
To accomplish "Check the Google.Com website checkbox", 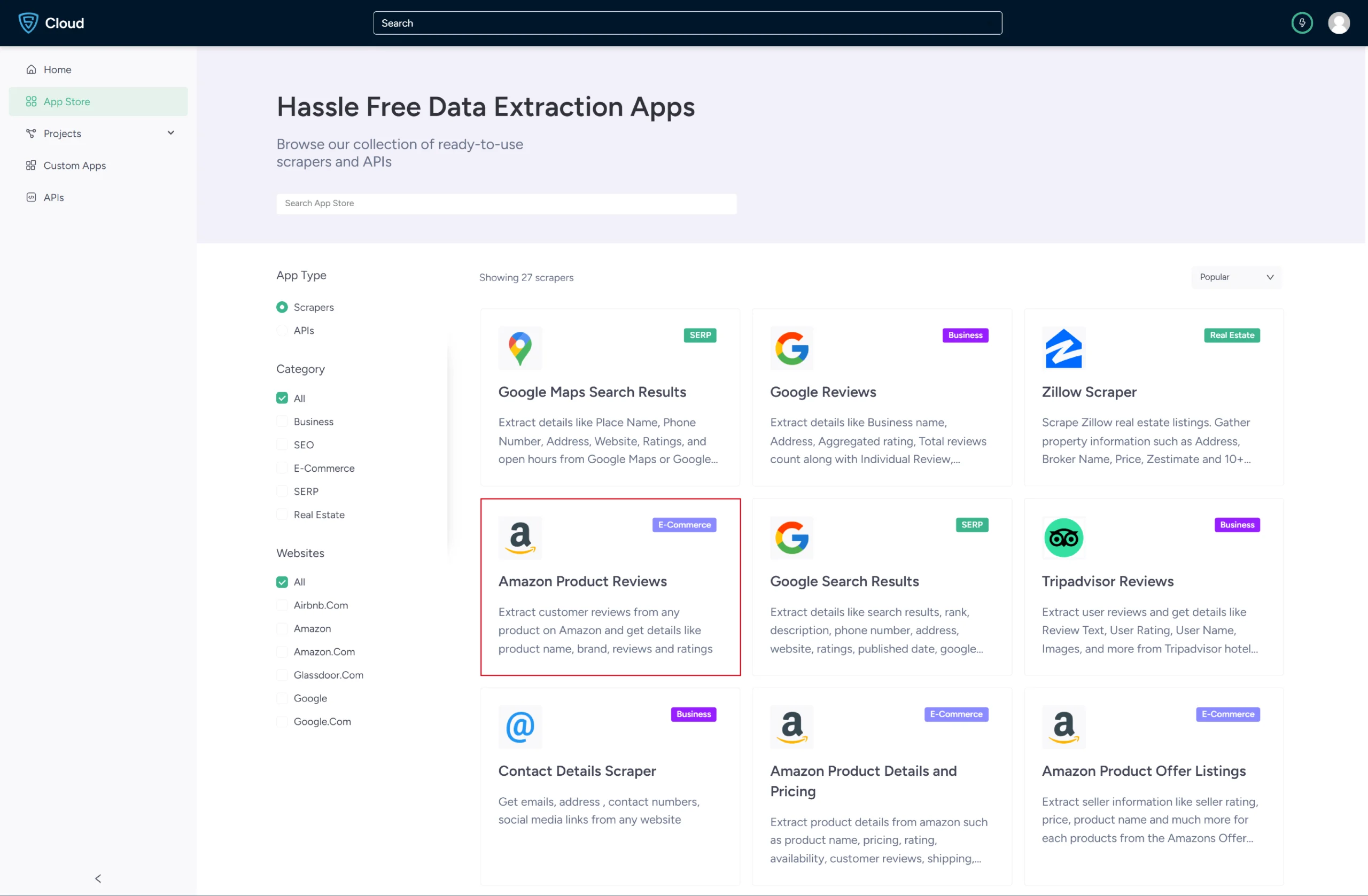I will click(x=282, y=721).
